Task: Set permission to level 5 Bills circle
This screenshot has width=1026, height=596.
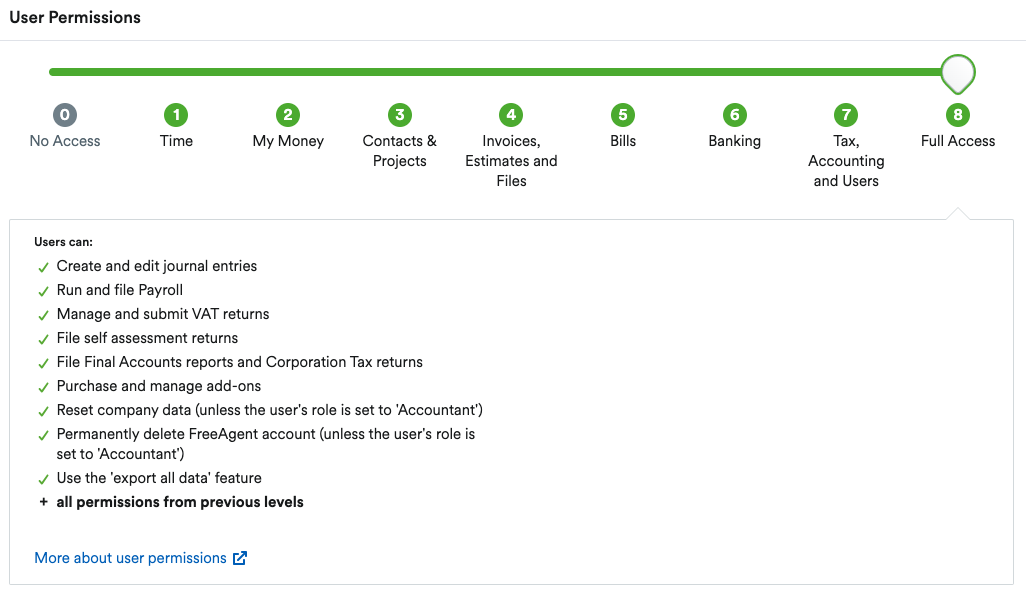Action: (623, 115)
